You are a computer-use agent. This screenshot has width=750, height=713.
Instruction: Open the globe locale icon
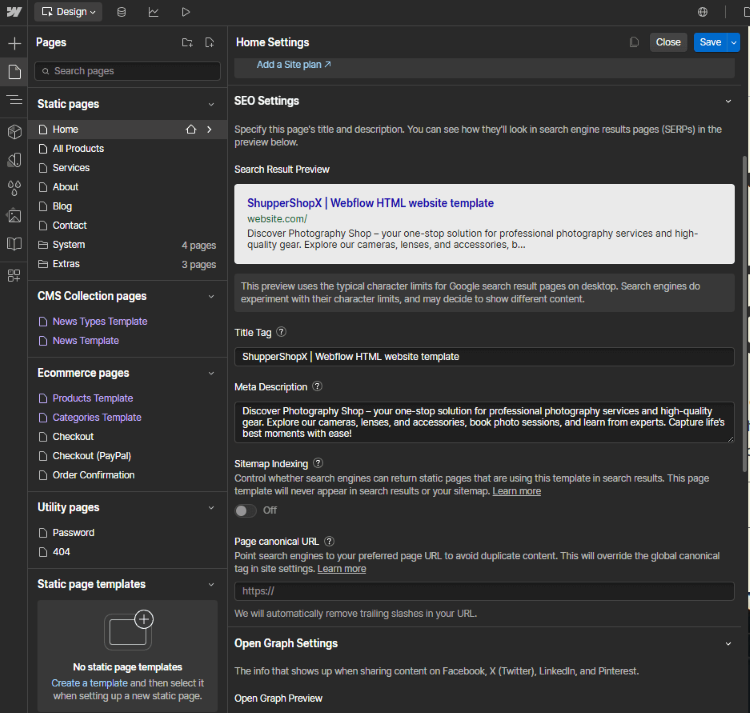(x=703, y=12)
